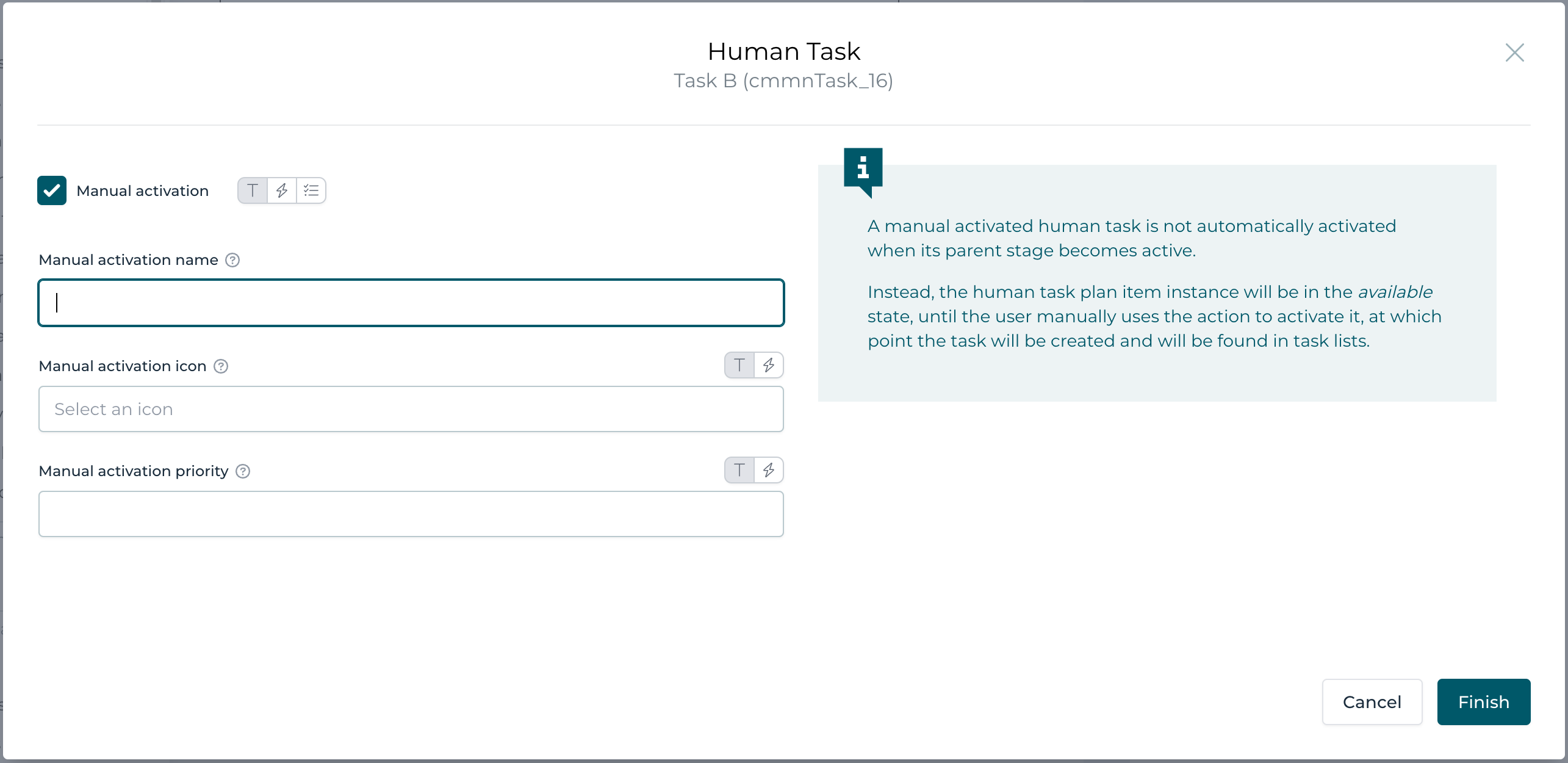The height and width of the screenshot is (763, 1568).
Task: Click the Finish button
Action: coord(1483,702)
